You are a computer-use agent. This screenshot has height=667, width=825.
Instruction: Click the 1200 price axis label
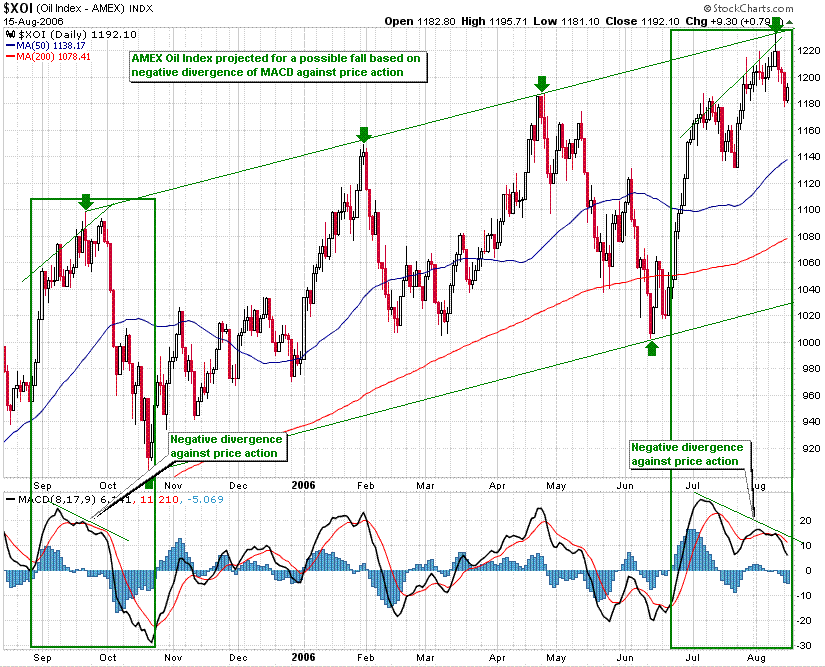[x=809, y=77]
